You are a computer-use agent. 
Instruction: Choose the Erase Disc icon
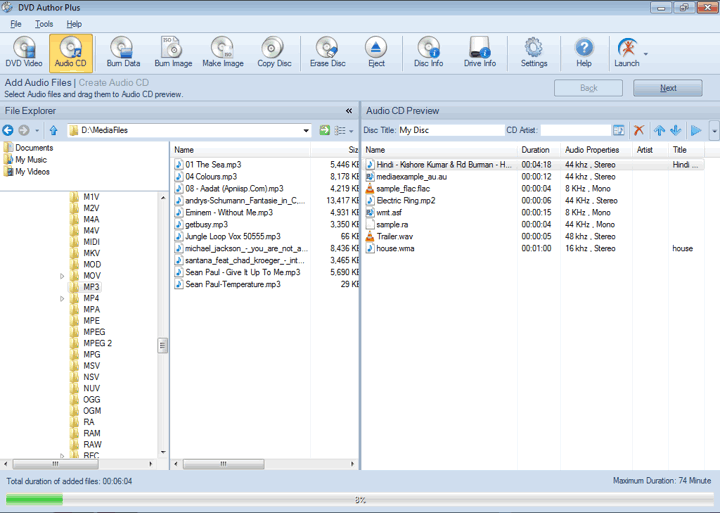tap(327, 52)
